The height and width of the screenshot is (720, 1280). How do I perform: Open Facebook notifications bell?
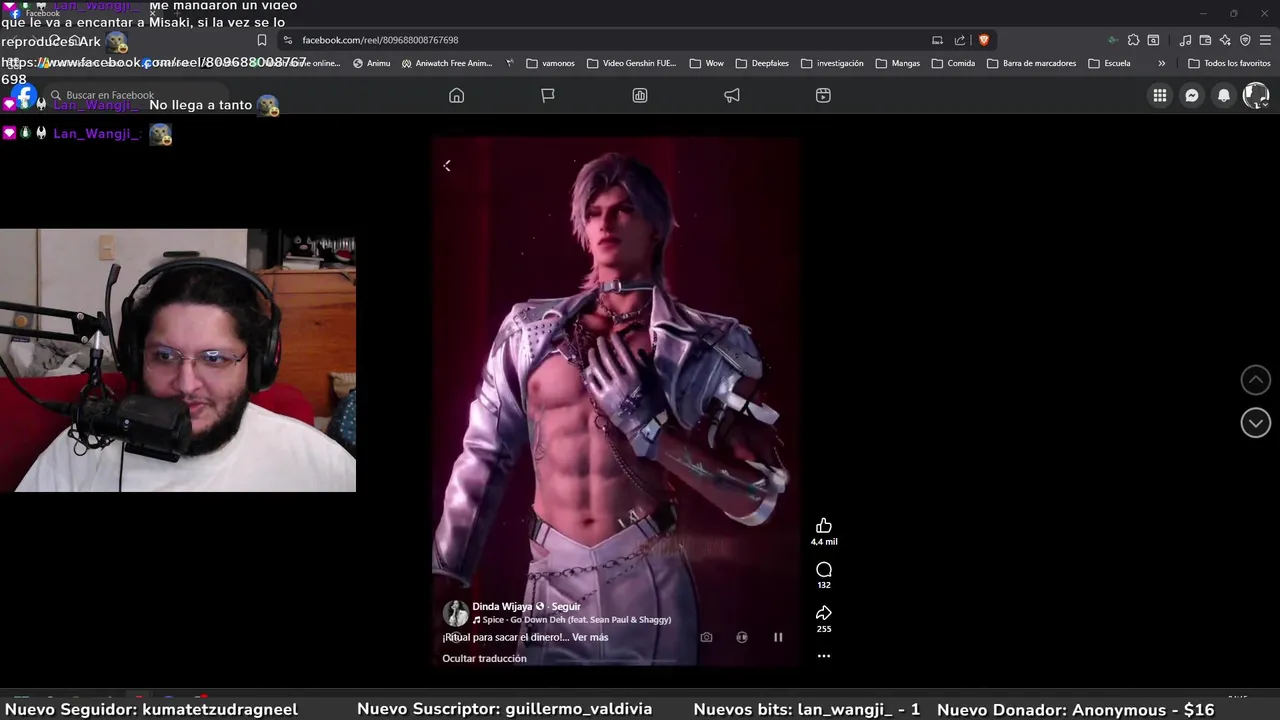pyautogui.click(x=1224, y=95)
